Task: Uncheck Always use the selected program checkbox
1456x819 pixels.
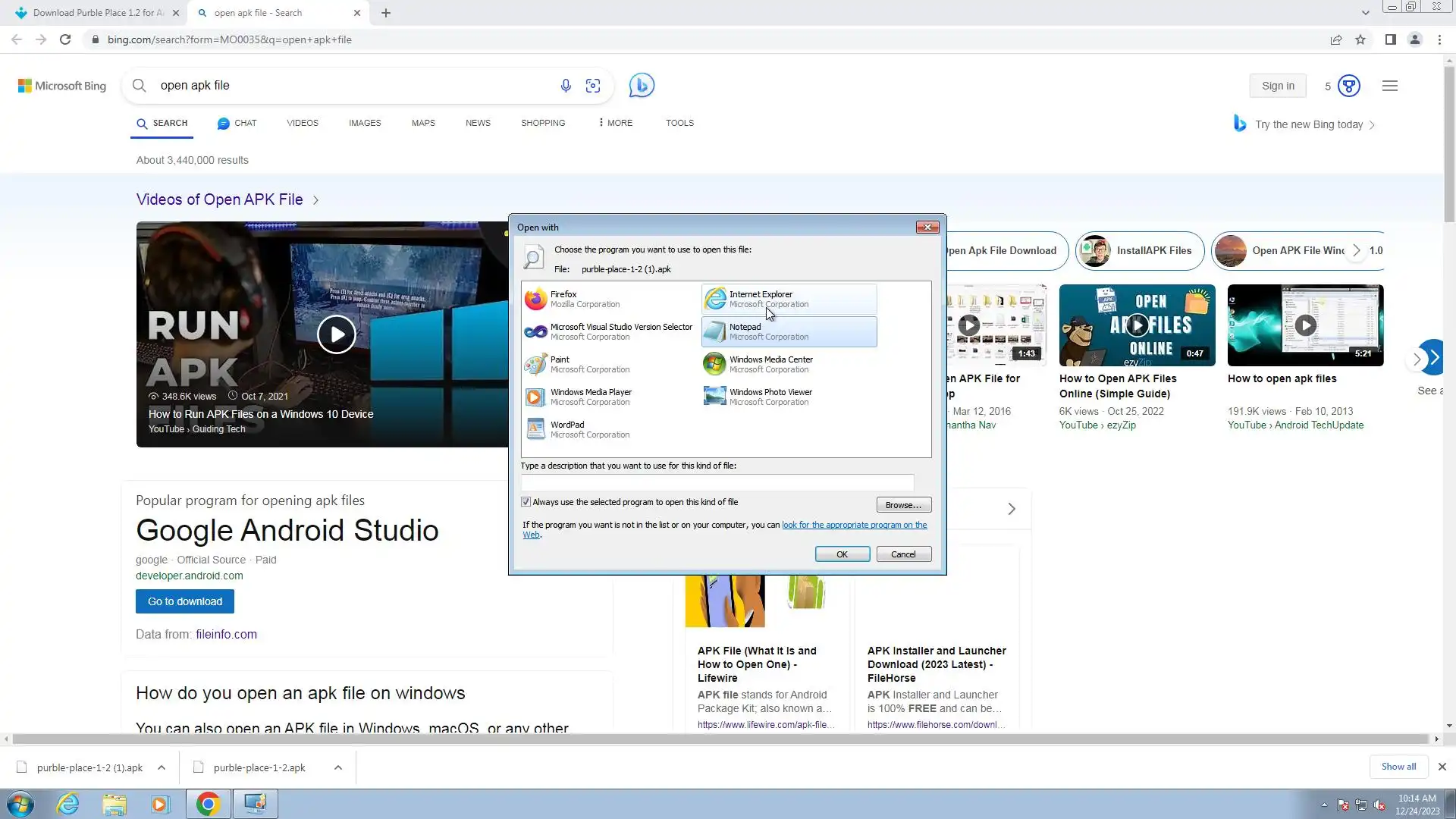Action: coord(526,502)
